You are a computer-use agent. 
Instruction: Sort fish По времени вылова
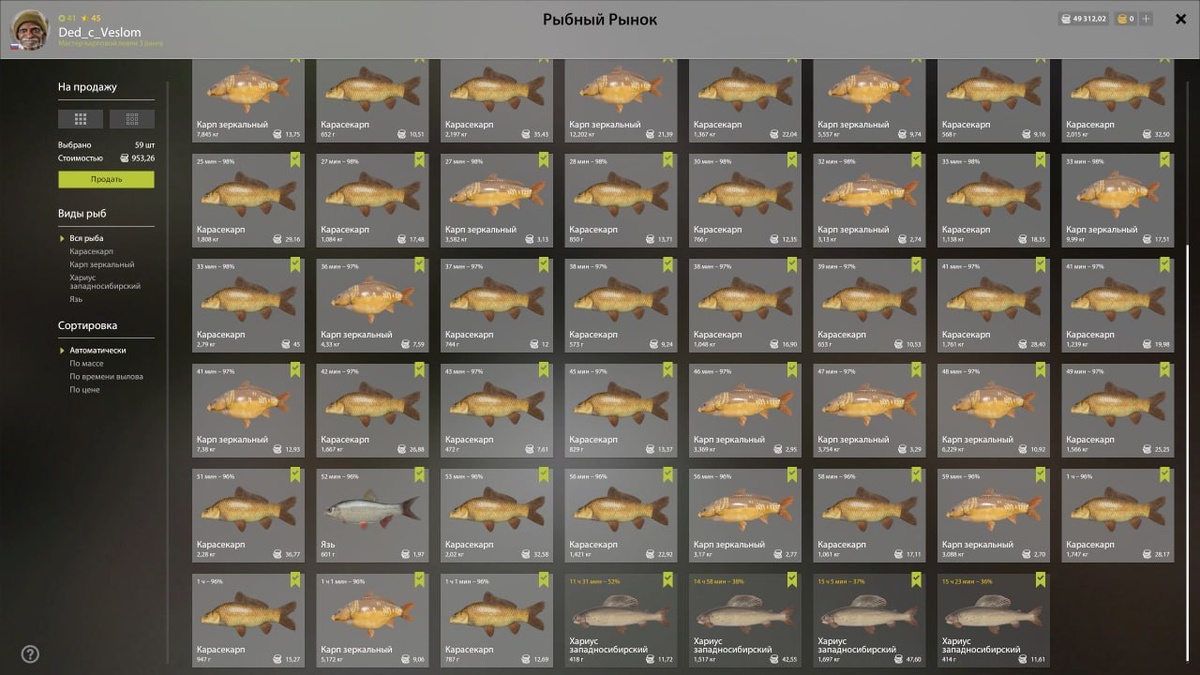(106, 377)
